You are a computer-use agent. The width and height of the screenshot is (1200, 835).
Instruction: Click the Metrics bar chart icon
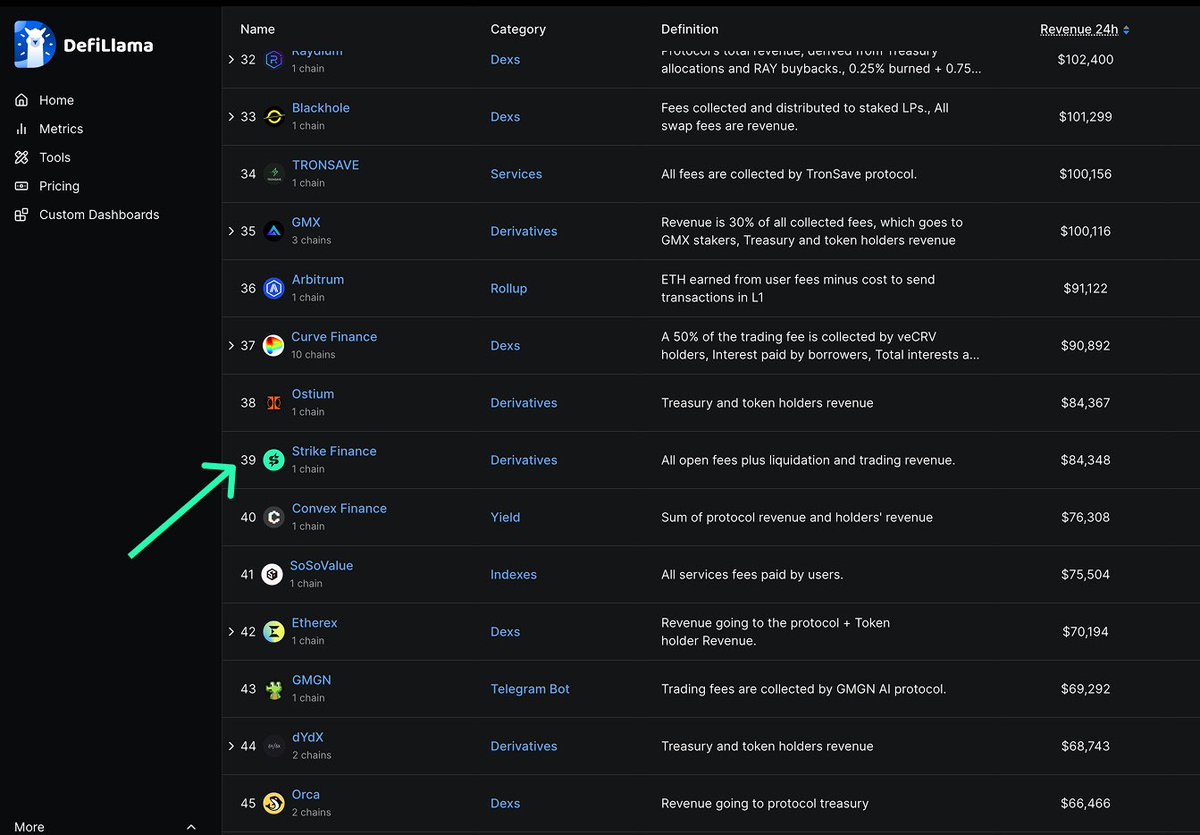22,129
